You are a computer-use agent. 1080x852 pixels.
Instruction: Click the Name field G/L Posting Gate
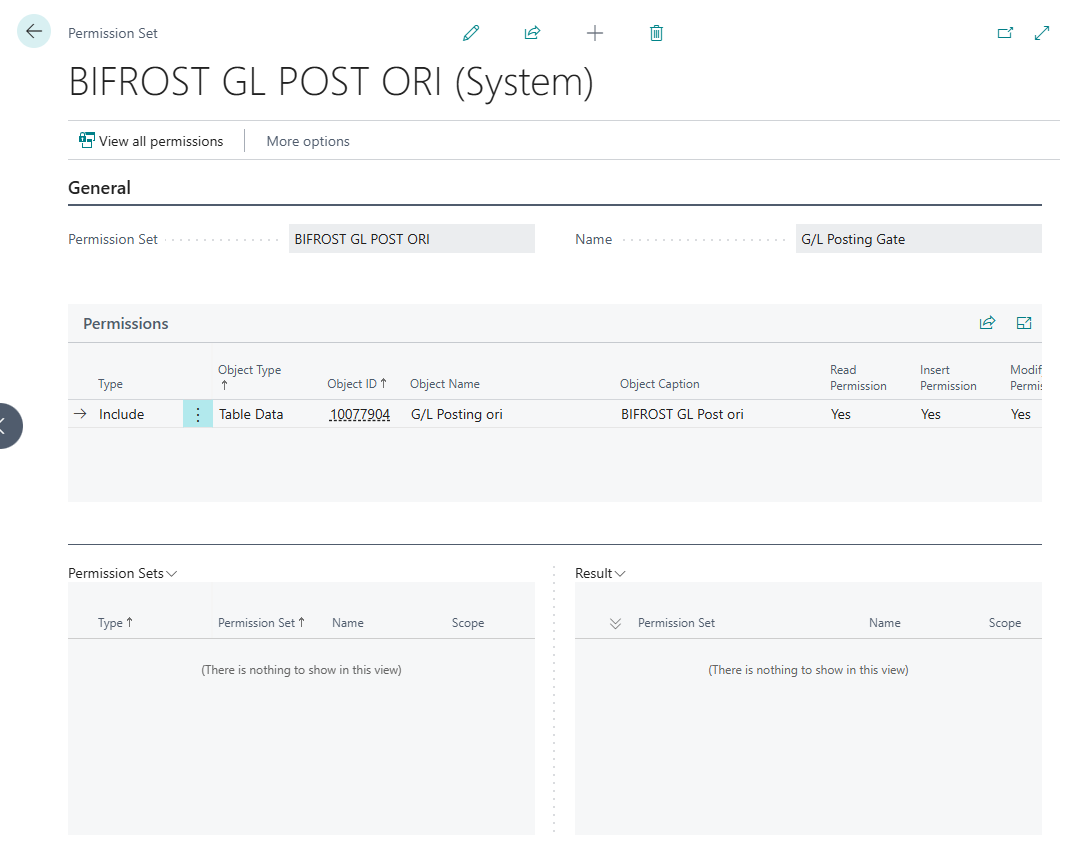[x=918, y=239]
